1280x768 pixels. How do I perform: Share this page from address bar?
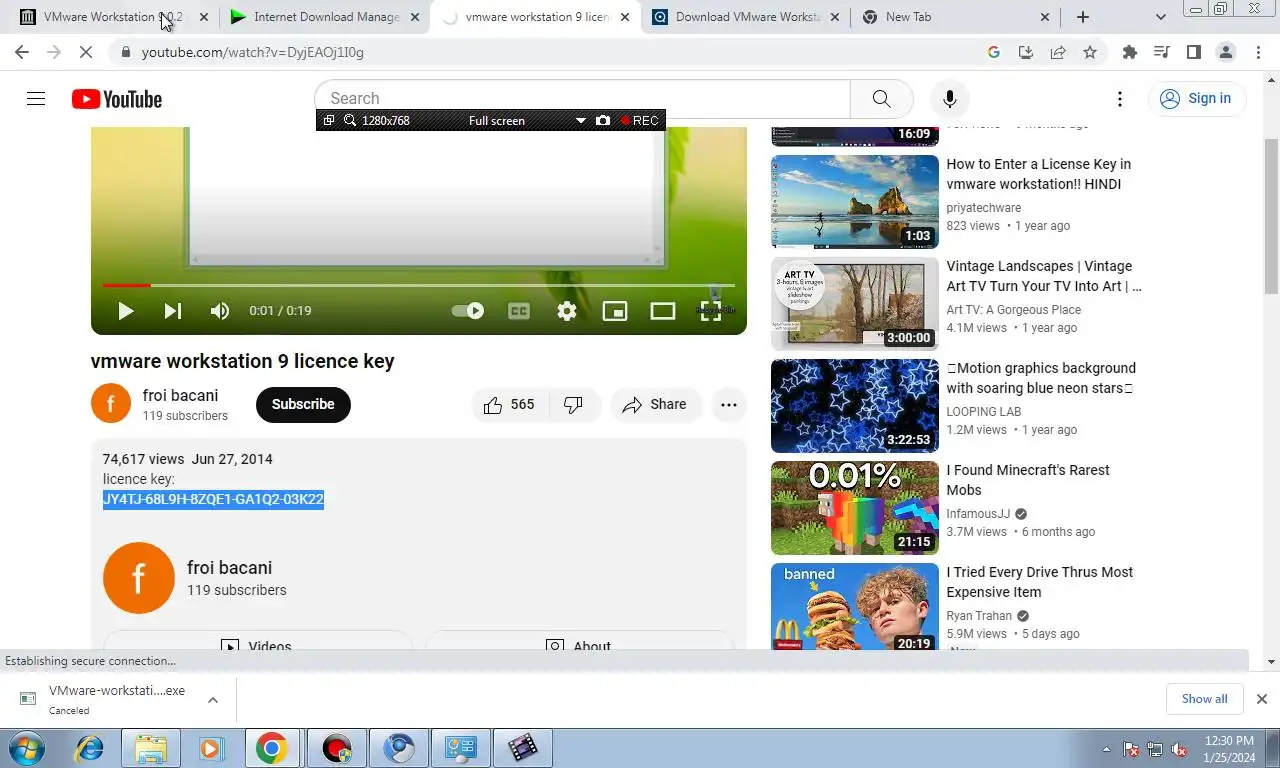coord(1058,52)
